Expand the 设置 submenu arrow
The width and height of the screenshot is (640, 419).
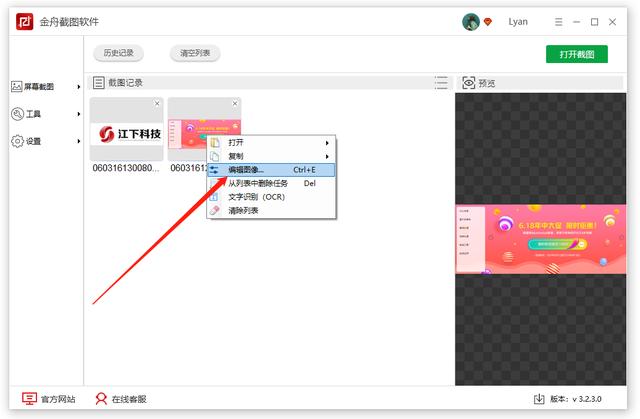(x=78, y=141)
